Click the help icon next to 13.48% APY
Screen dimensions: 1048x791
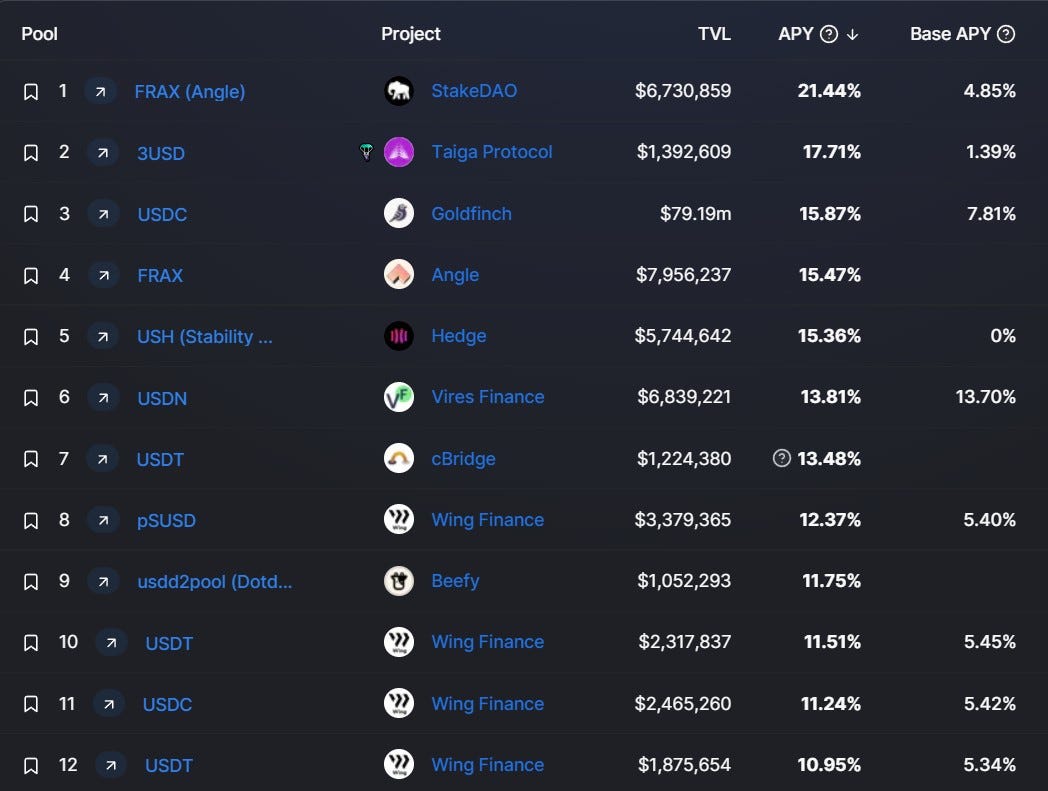[x=782, y=459]
